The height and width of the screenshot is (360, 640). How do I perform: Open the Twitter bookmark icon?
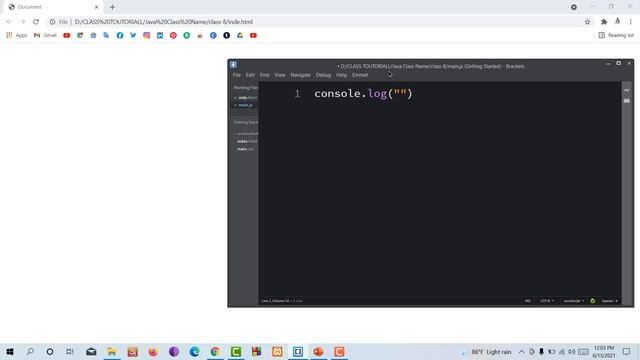coord(133,36)
